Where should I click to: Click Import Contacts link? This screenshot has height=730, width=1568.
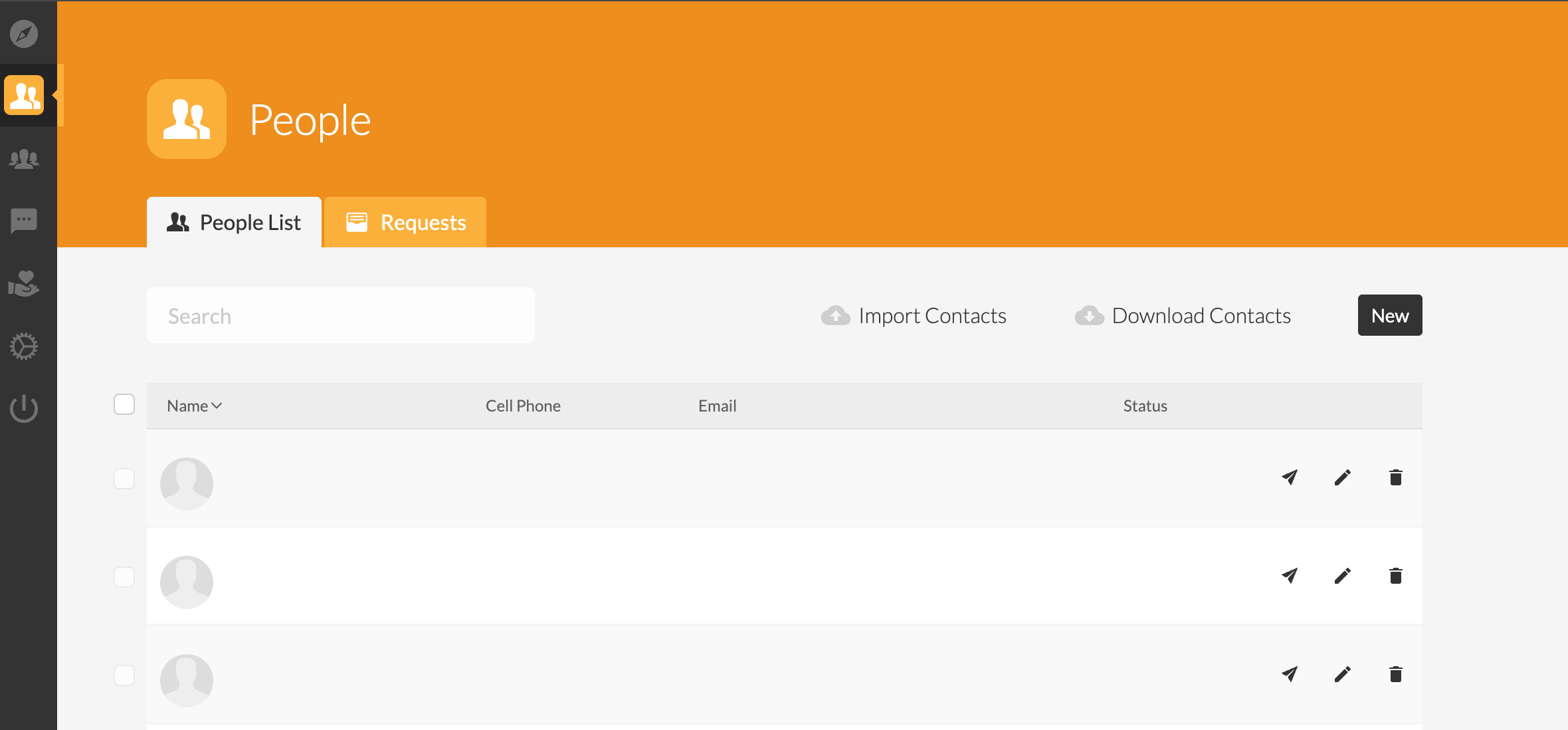click(x=914, y=316)
